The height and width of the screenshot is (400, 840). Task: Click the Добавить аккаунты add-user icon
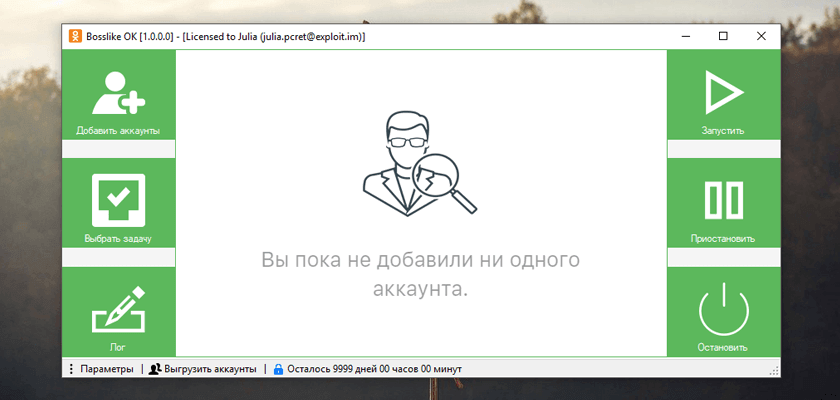click(118, 93)
